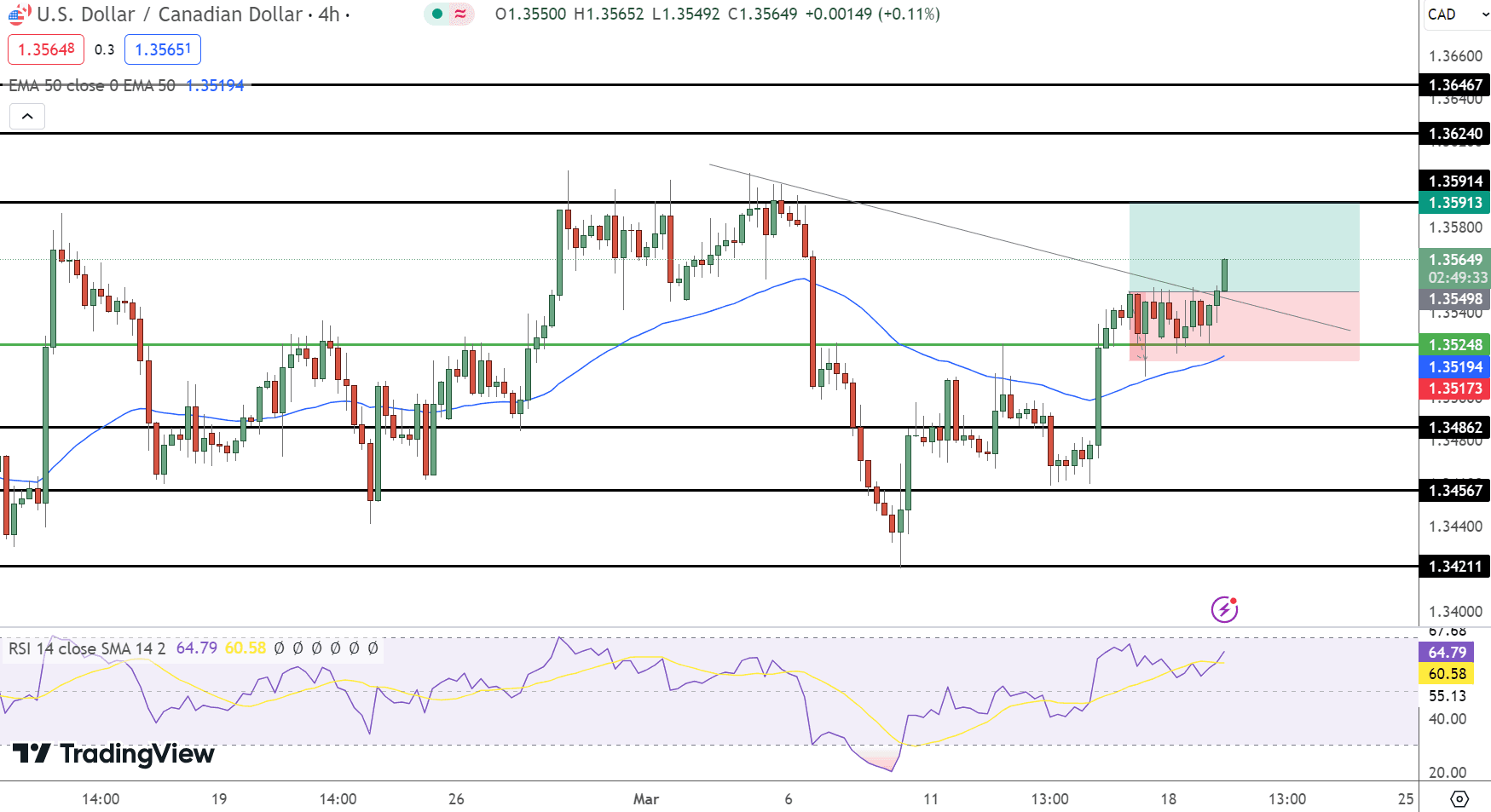This screenshot has height=812, width=1491.
Task: Open the purple lightning bolt icon
Action: click(1225, 609)
